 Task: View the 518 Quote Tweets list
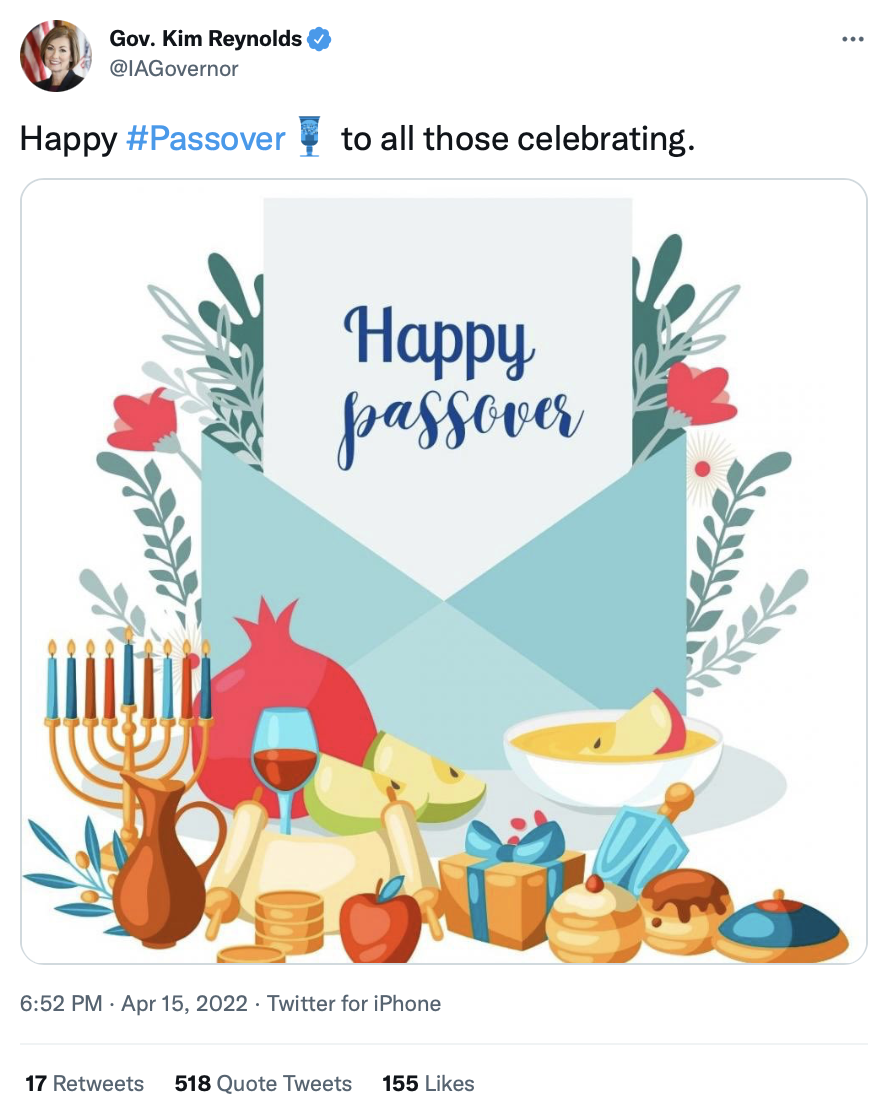(263, 1083)
